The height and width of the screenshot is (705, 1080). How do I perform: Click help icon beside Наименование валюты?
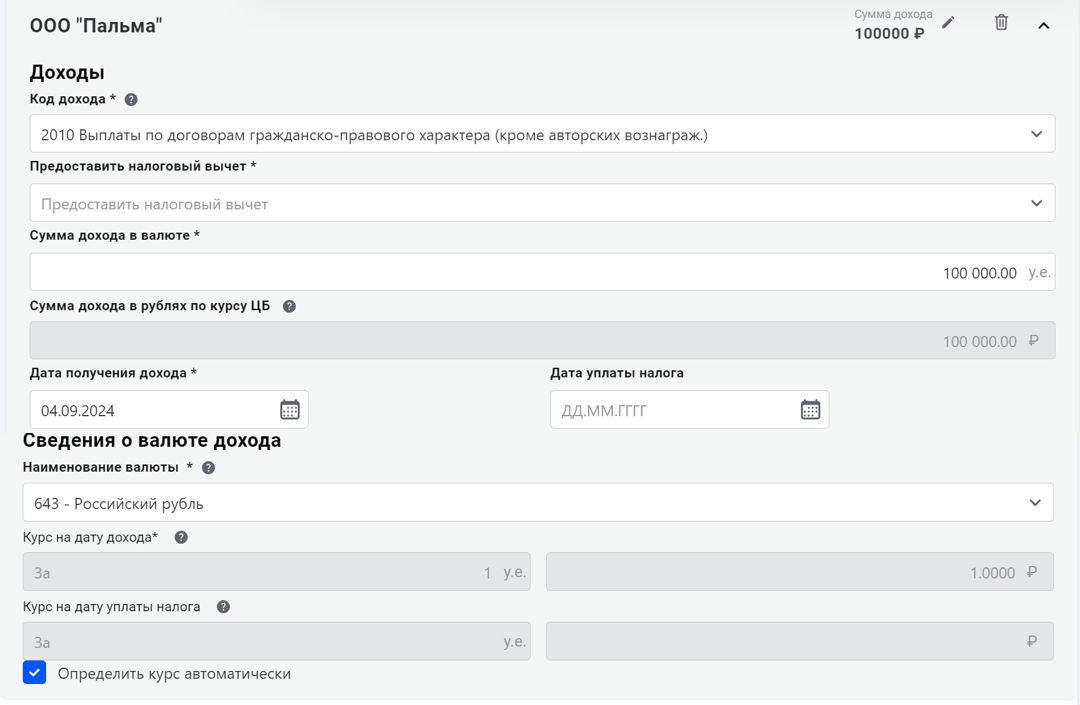pos(208,468)
